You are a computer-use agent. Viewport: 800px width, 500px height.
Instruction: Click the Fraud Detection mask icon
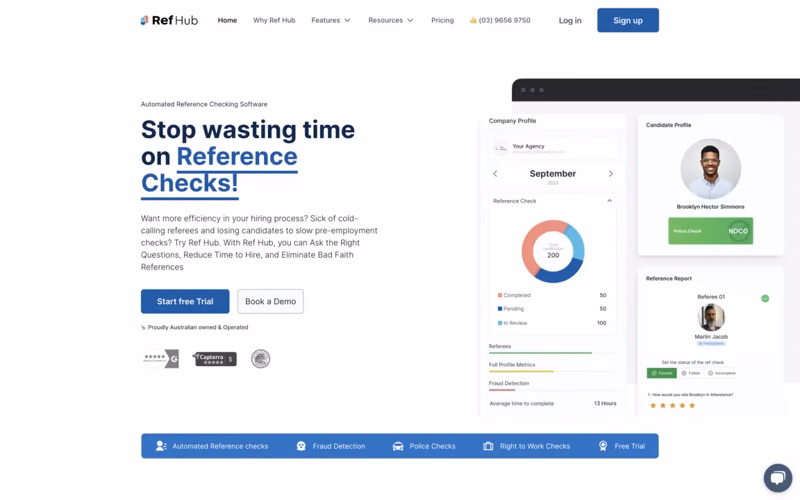pos(301,446)
